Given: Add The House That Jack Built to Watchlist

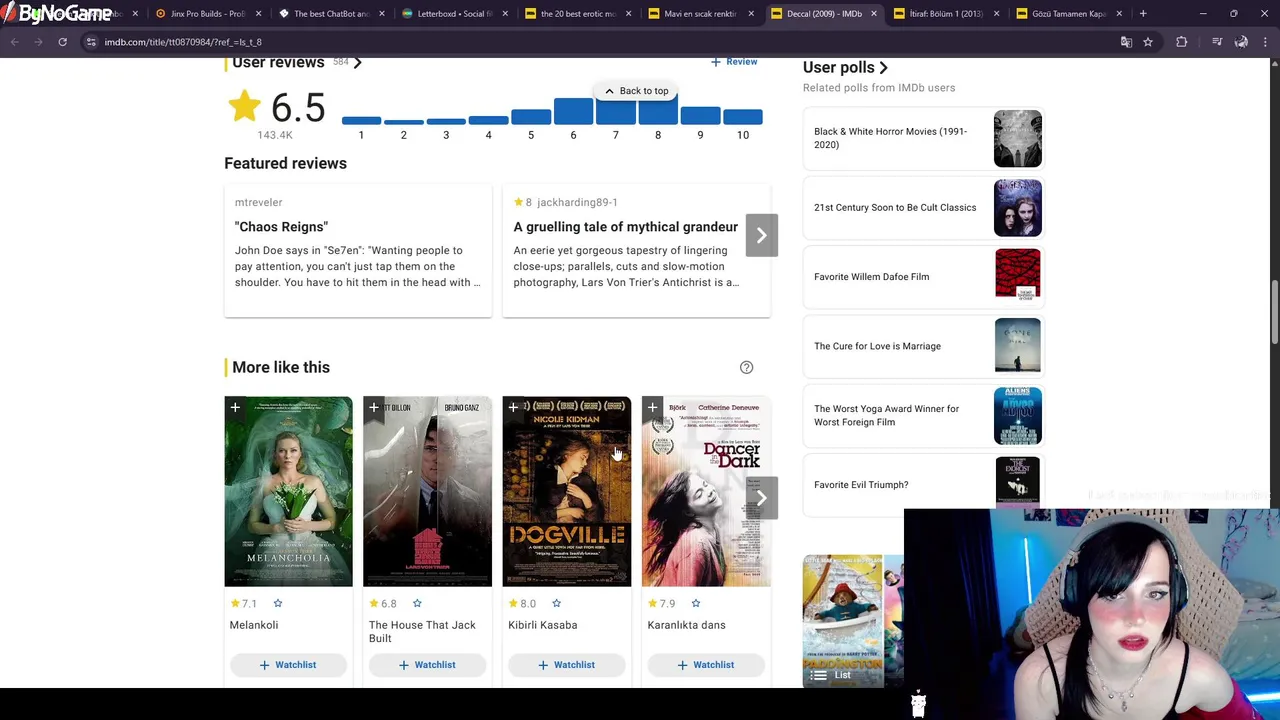Looking at the screenshot, I should click(427, 665).
